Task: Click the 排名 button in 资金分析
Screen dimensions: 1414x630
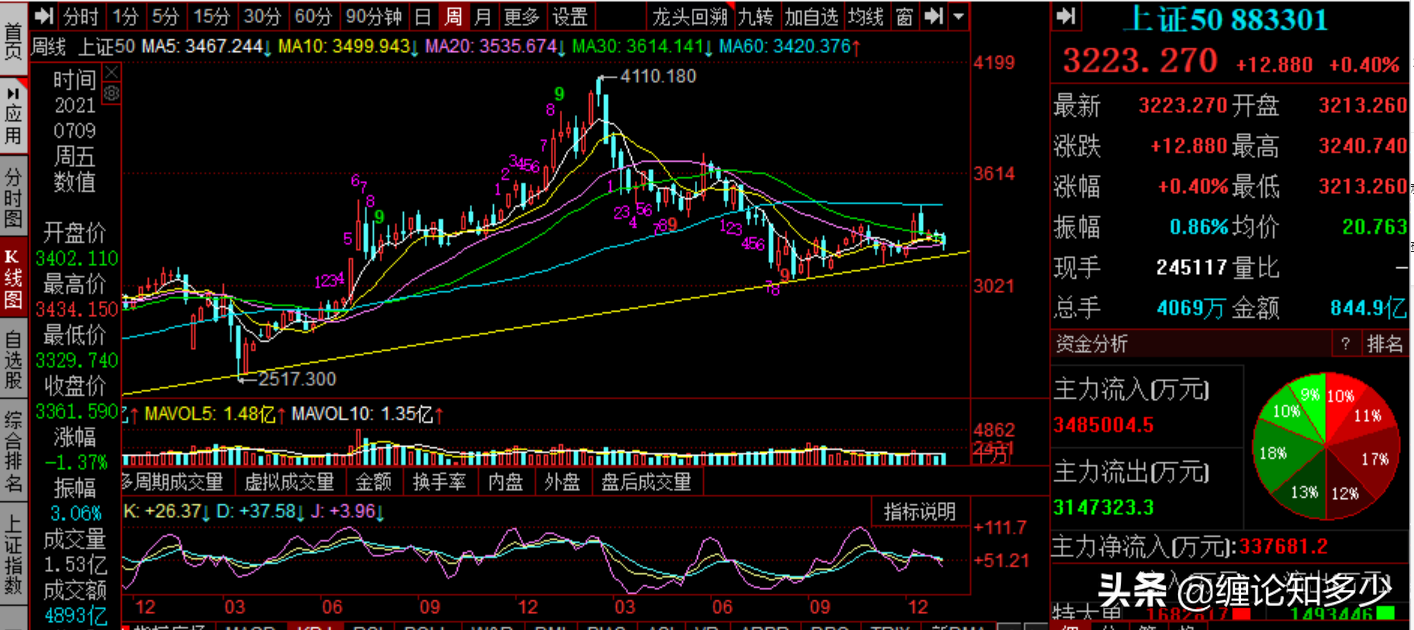Action: click(1385, 344)
